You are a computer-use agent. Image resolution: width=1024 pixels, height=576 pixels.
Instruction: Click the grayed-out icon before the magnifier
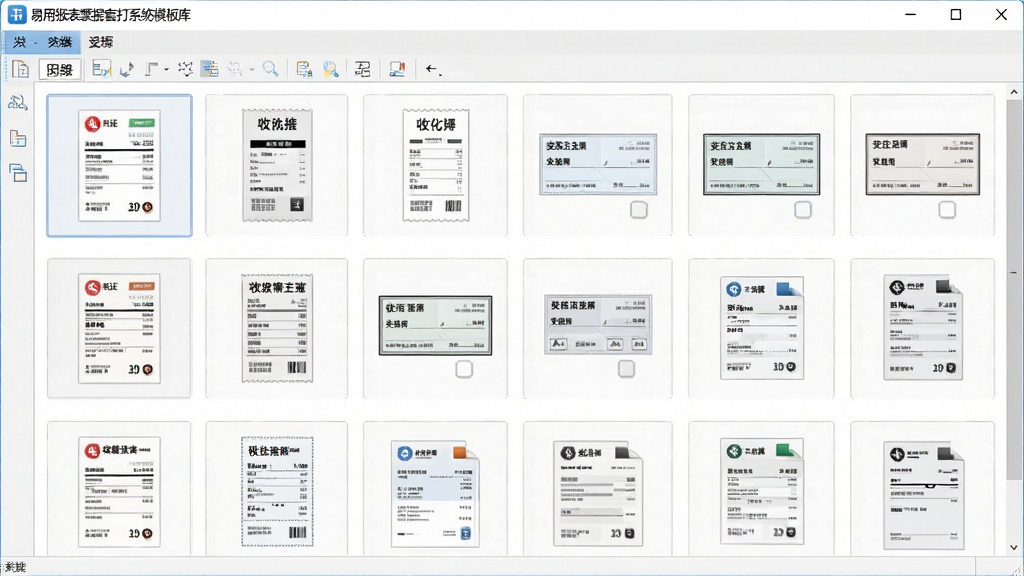(235, 69)
